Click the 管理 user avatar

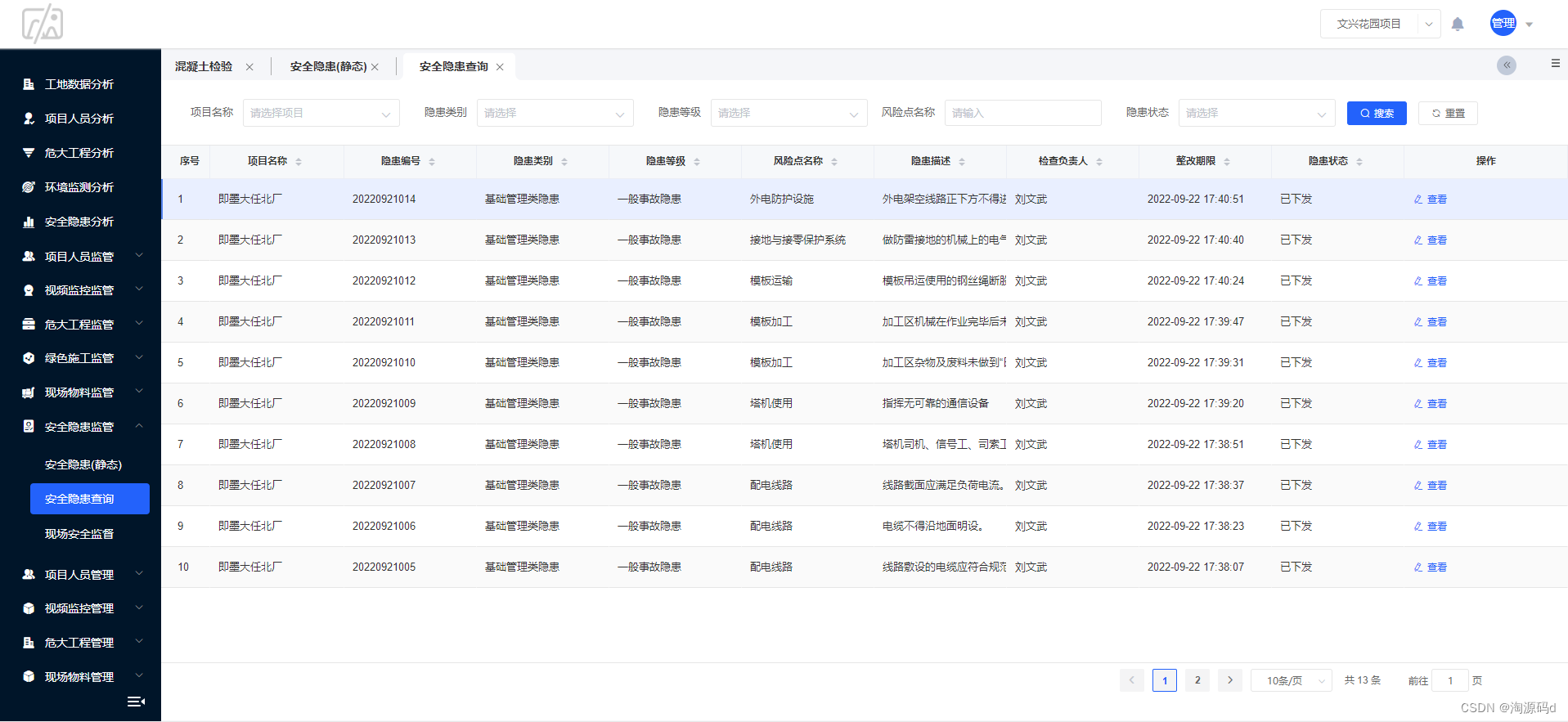1503,23
